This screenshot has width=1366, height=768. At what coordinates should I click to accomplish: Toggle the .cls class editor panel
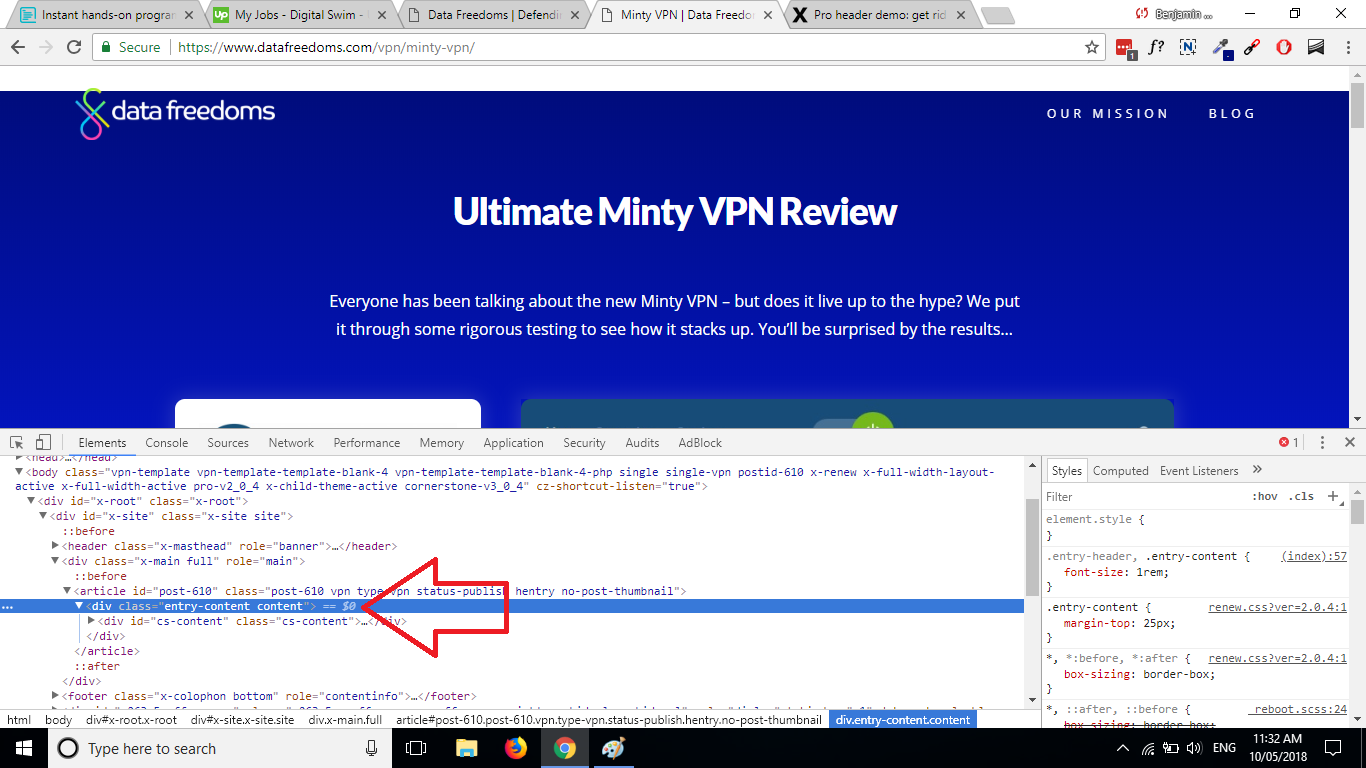[x=1301, y=497]
